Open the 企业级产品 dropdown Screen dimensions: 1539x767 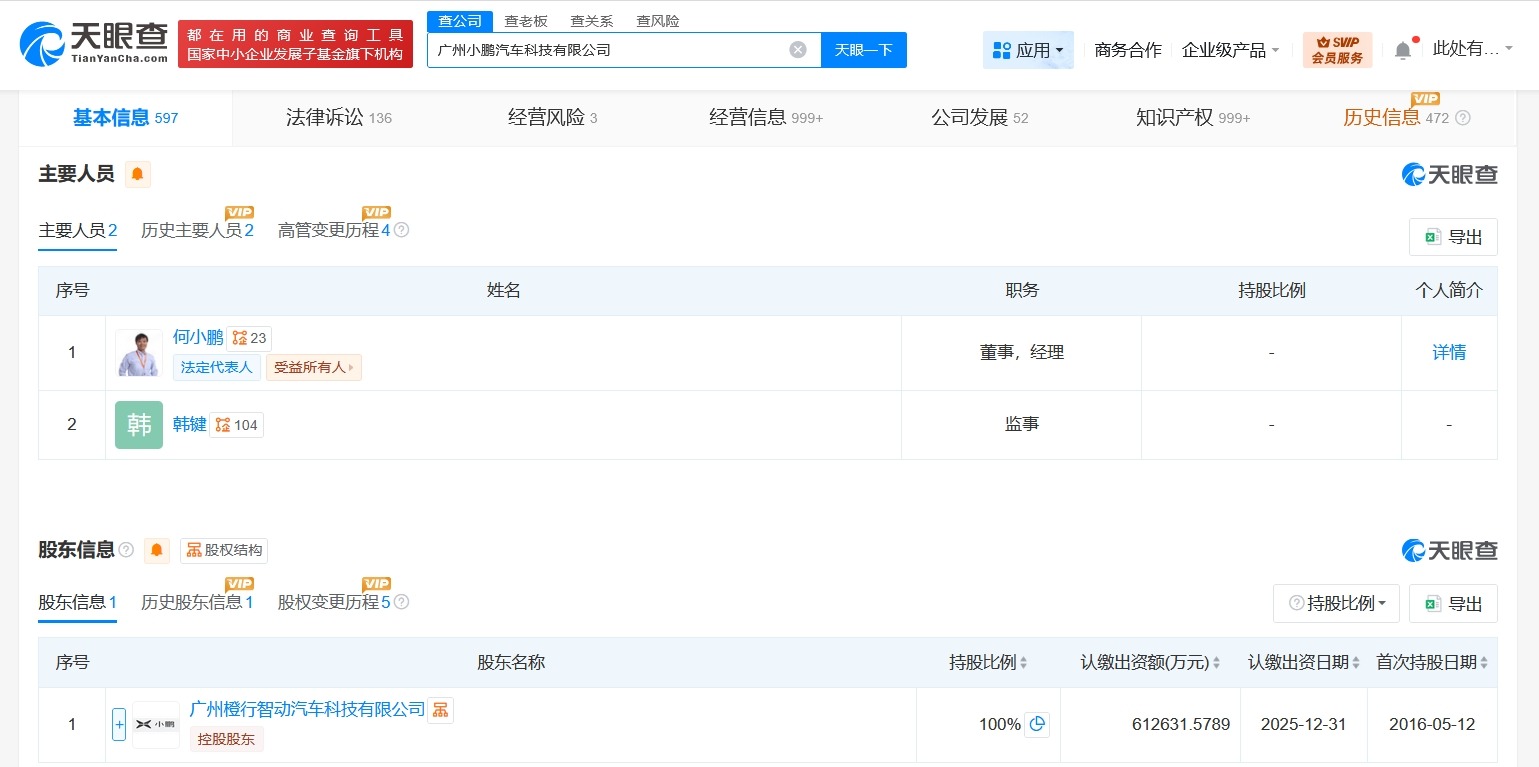point(1231,49)
